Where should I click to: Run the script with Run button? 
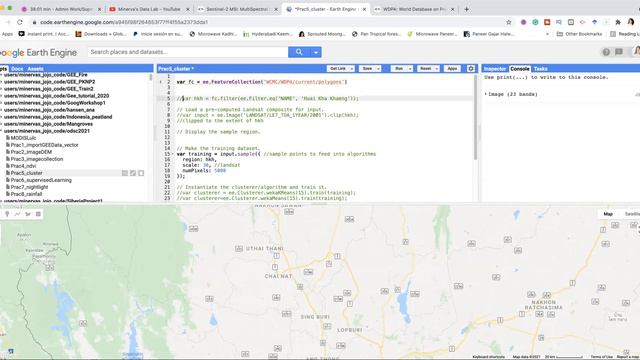coord(399,69)
